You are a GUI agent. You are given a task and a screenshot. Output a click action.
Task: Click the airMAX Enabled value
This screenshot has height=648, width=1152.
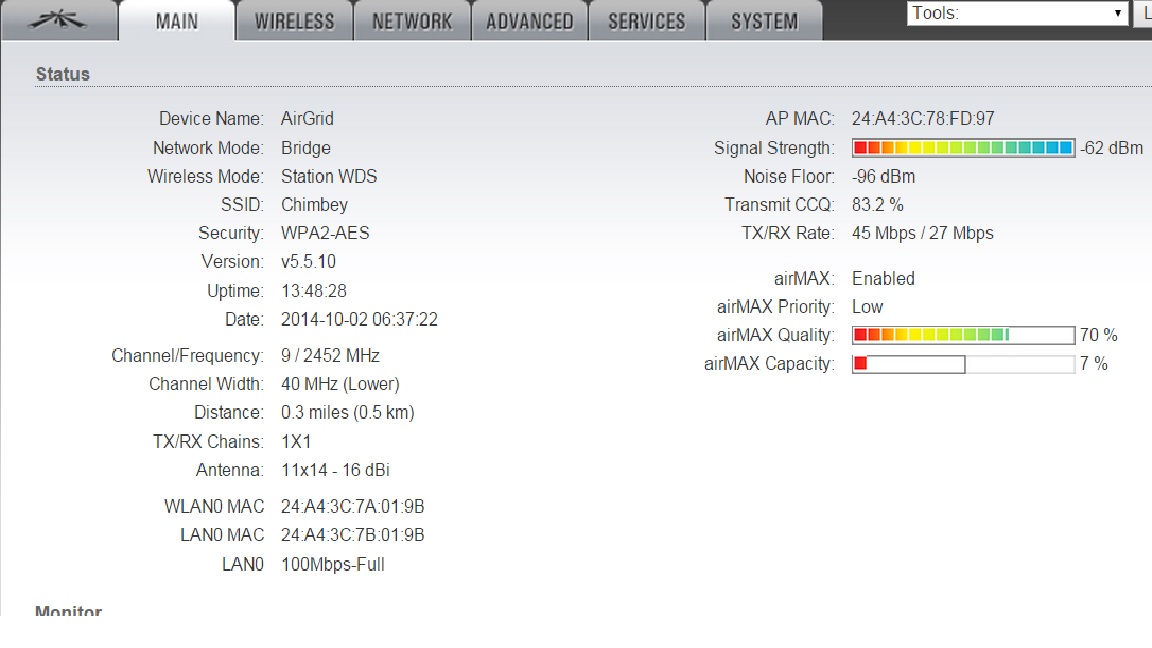pyautogui.click(x=883, y=278)
